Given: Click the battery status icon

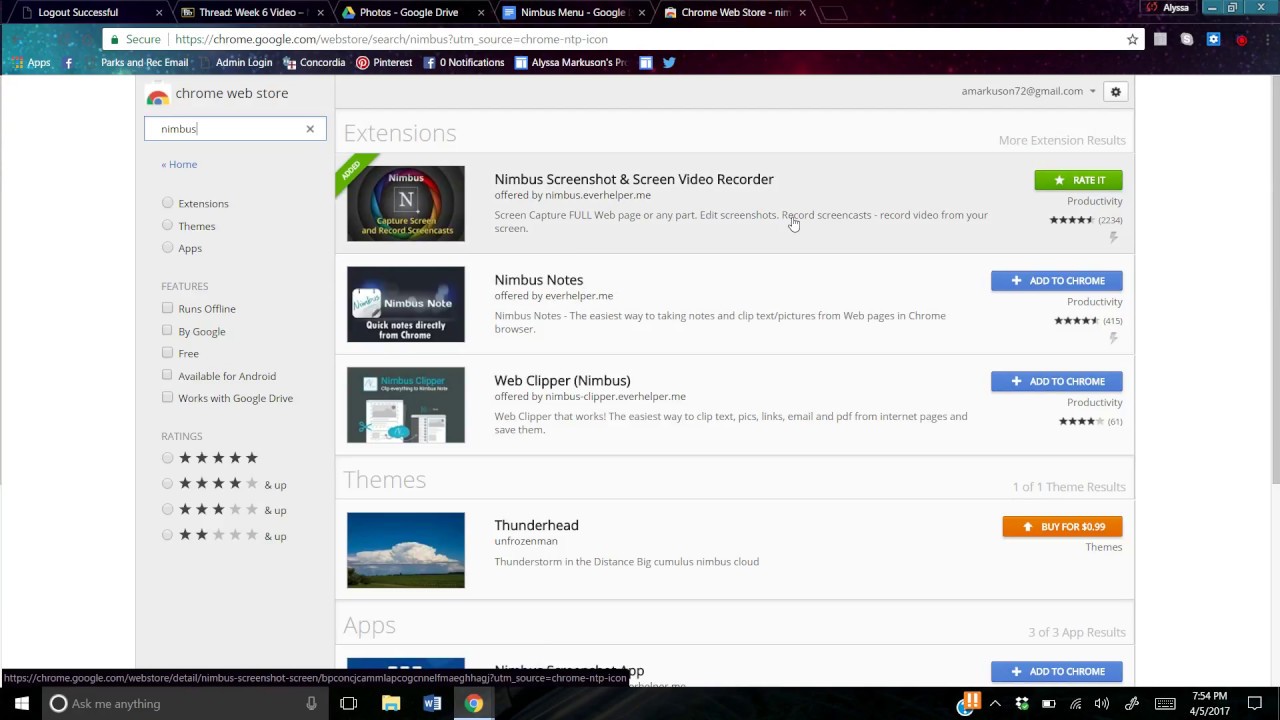Looking at the screenshot, I should point(1049,704).
